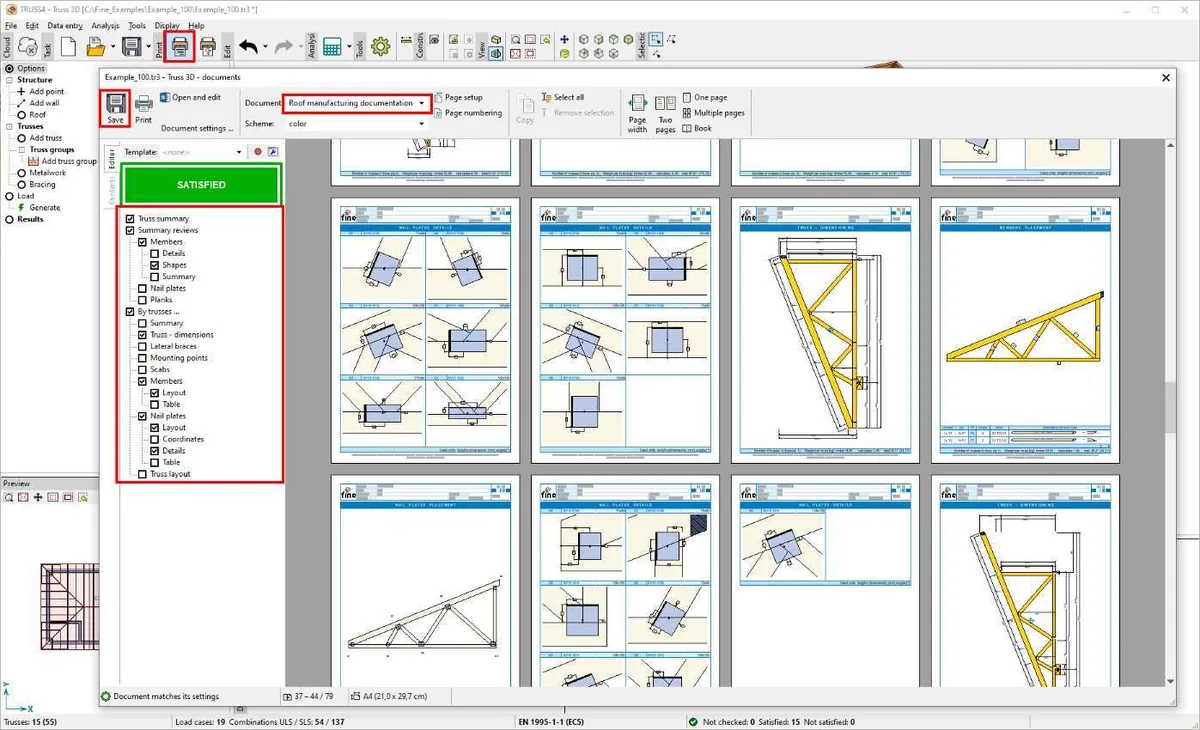Save the document with the Save icon
Image resolution: width=1200 pixels, height=730 pixels.
[115, 108]
